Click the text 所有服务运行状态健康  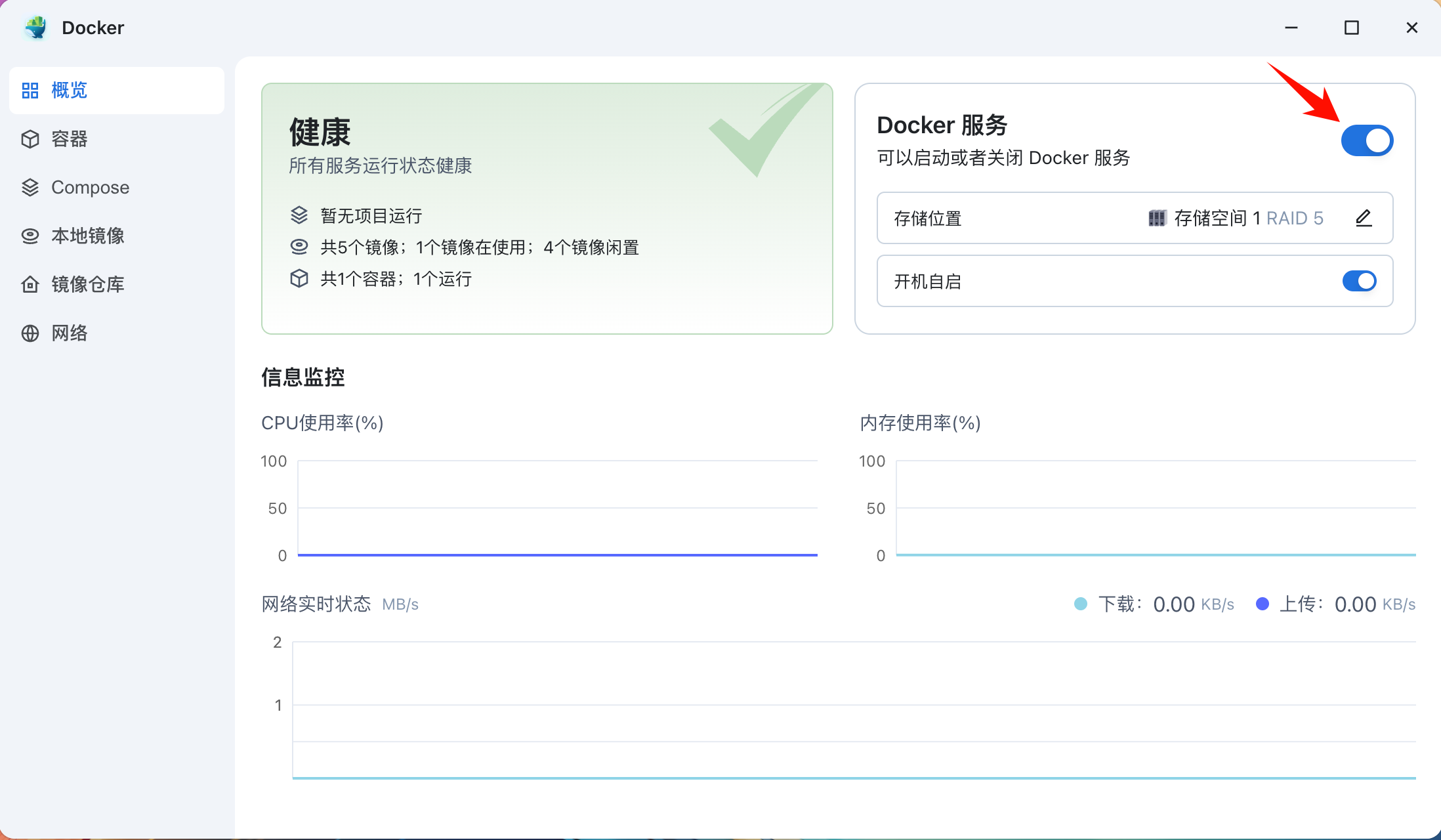click(x=381, y=165)
